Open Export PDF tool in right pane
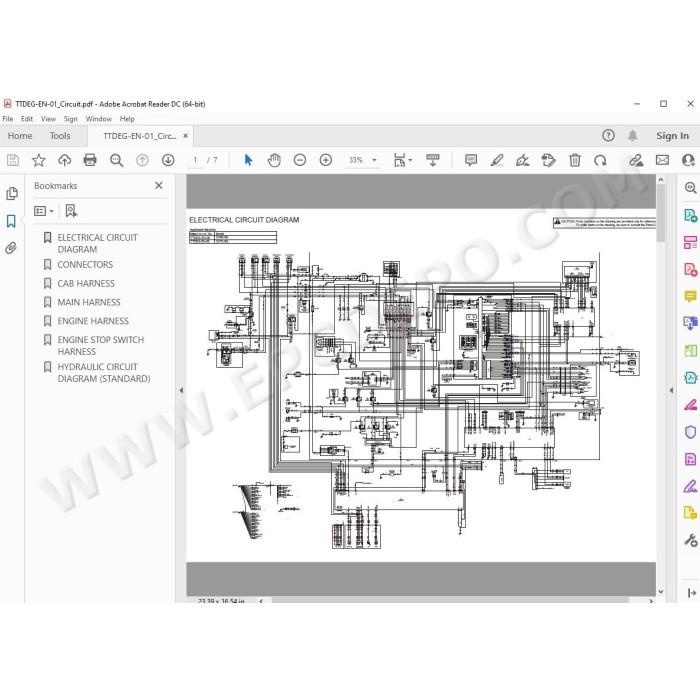 click(690, 216)
